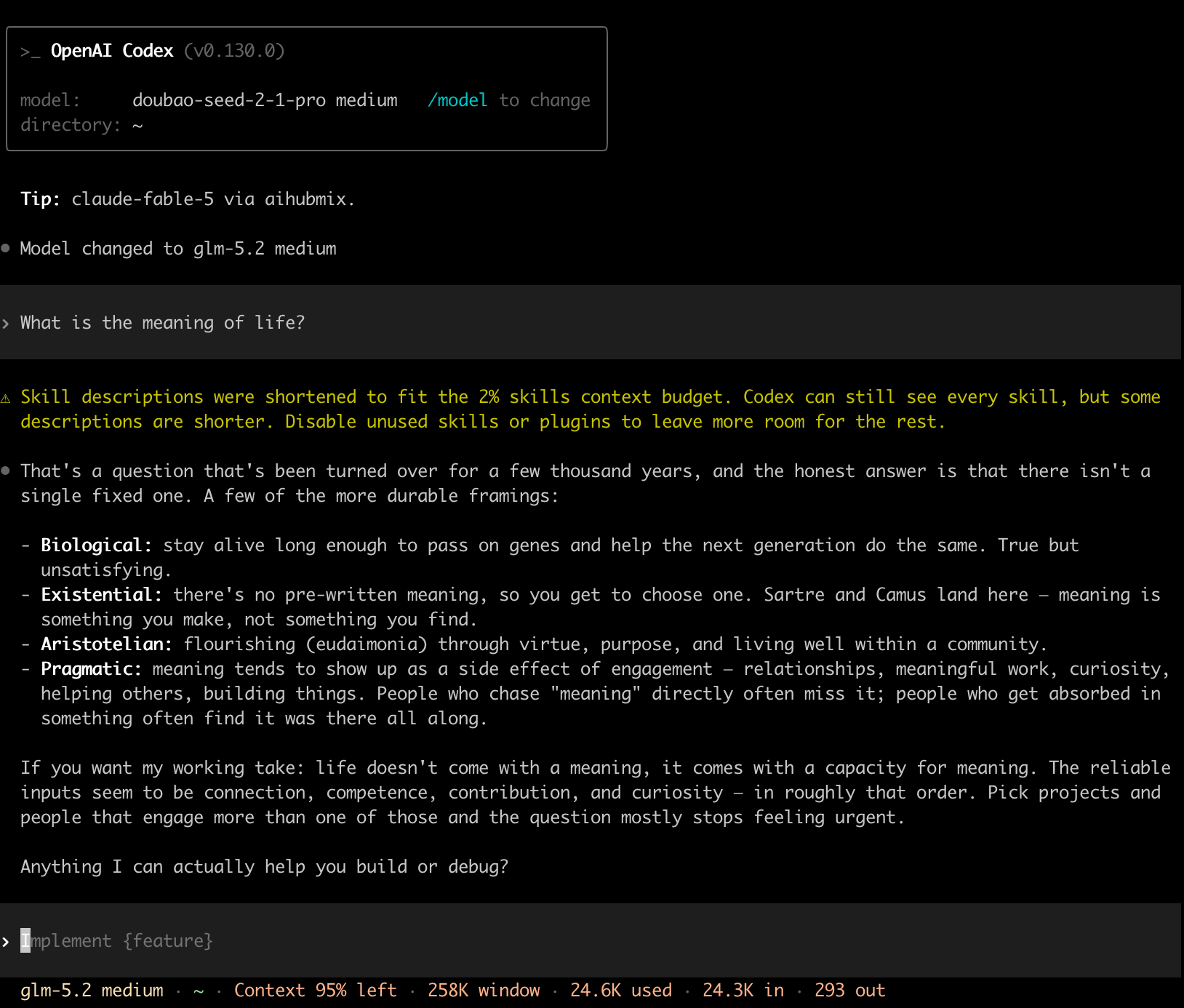Click the version text '(v0.130.0)'

pyautogui.click(x=234, y=51)
